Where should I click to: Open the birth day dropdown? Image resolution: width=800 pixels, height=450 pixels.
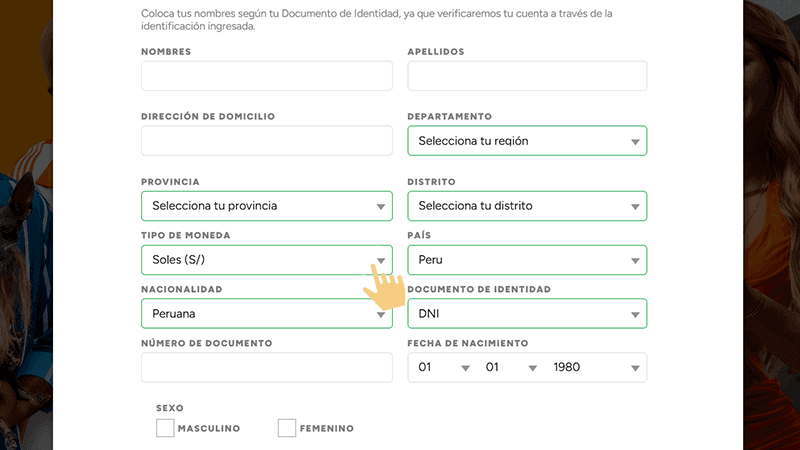[441, 368]
